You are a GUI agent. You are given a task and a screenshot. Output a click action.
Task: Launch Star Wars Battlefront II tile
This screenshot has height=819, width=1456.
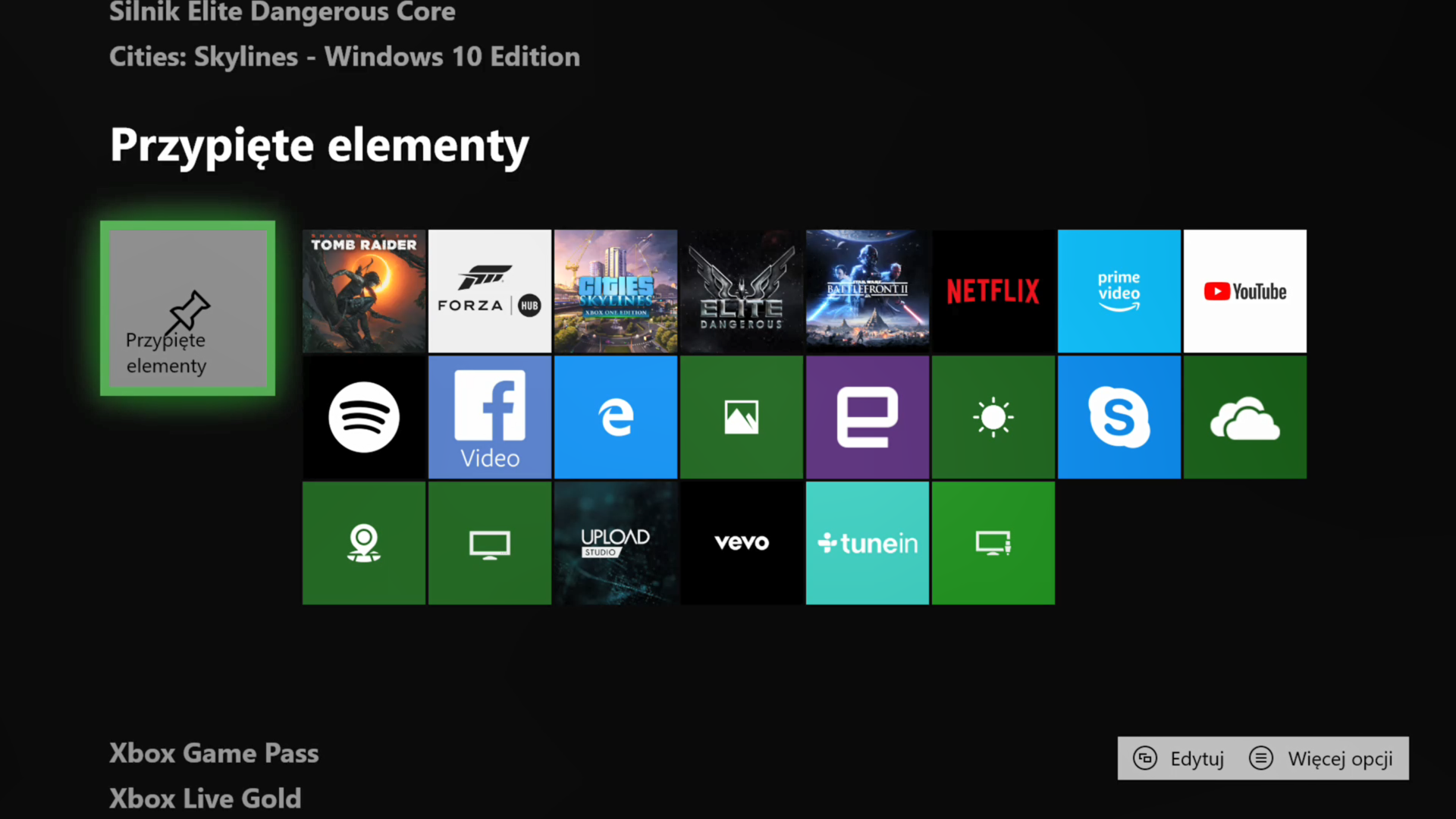tap(868, 291)
